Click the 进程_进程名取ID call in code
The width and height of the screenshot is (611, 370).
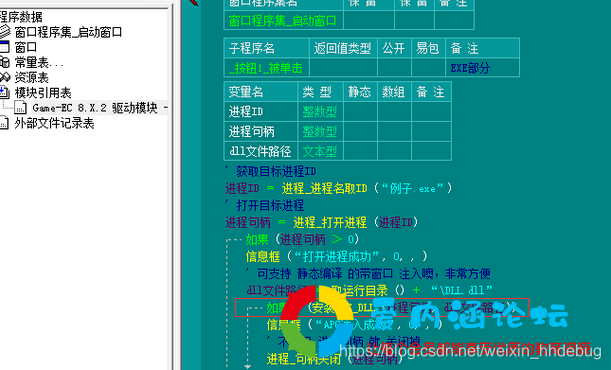(x=325, y=188)
